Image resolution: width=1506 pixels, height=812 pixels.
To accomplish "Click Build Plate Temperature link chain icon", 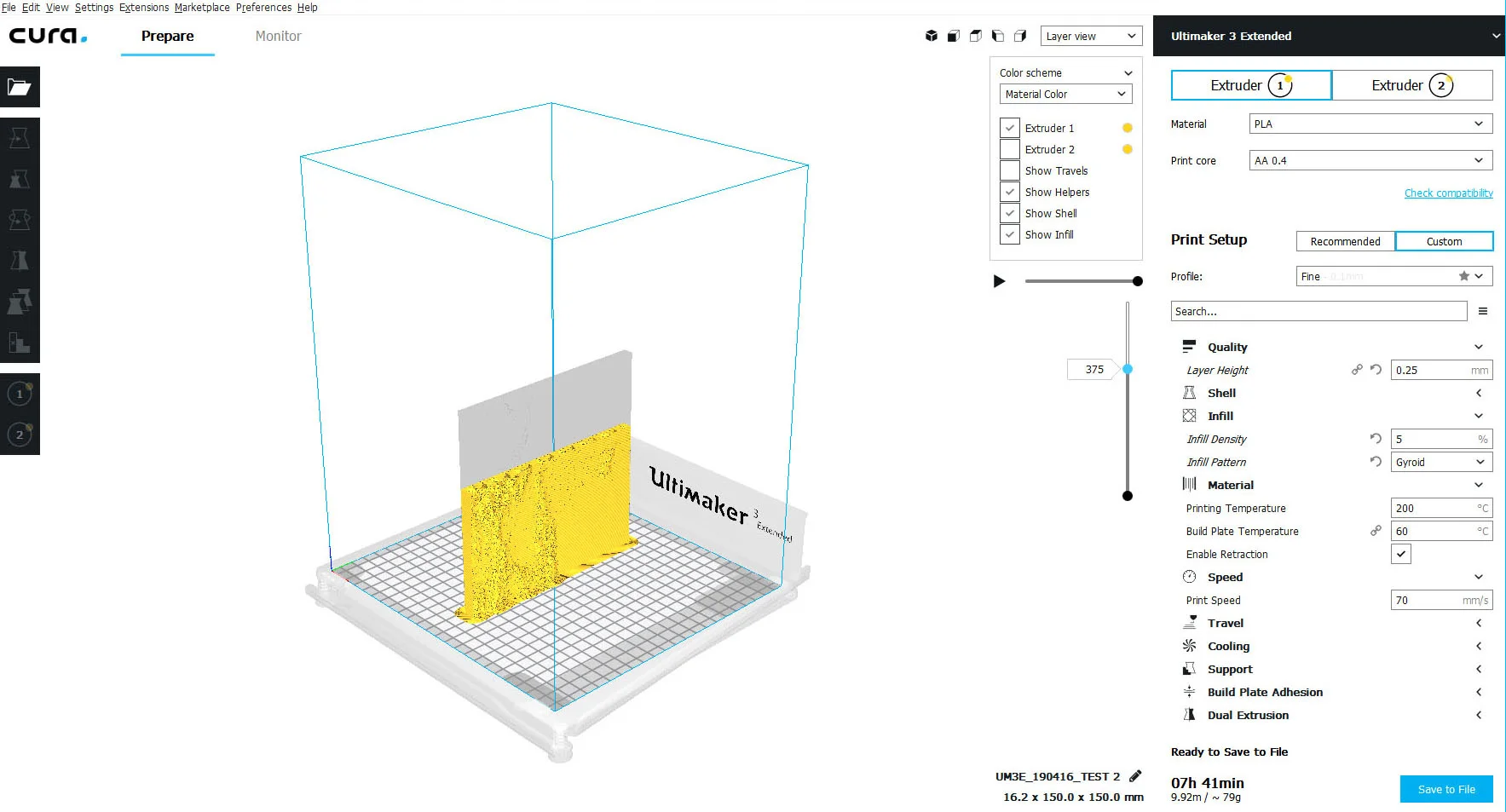I will coord(1376,531).
